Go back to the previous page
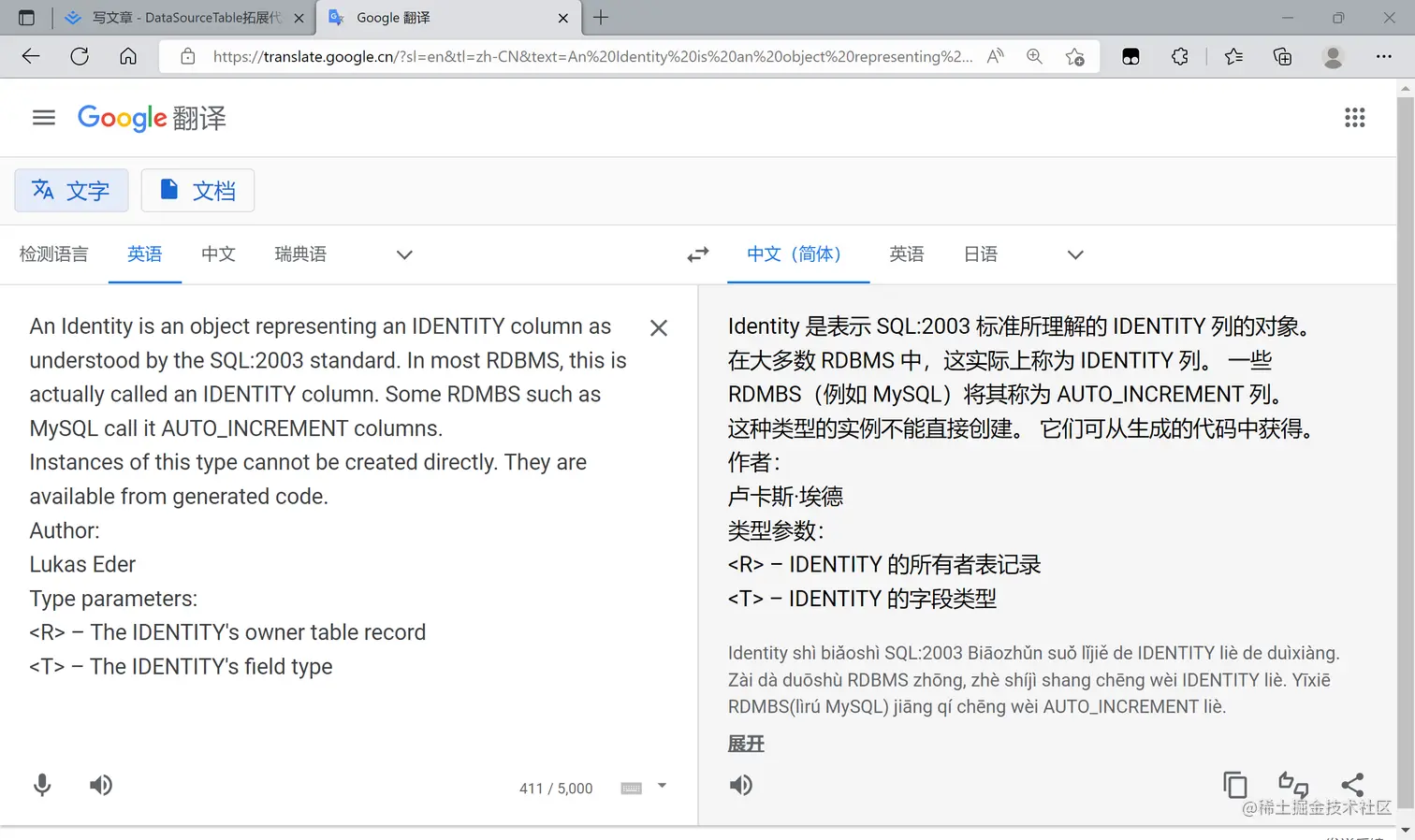The height and width of the screenshot is (840, 1415). point(31,56)
